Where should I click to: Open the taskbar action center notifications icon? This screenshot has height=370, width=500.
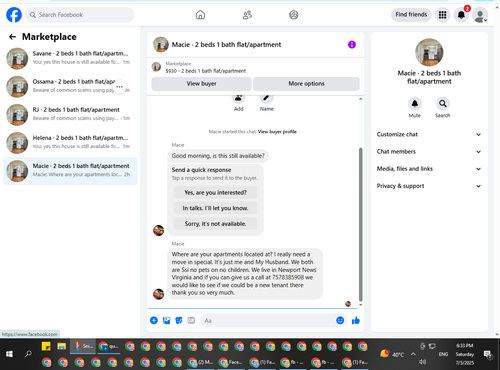click(x=488, y=354)
